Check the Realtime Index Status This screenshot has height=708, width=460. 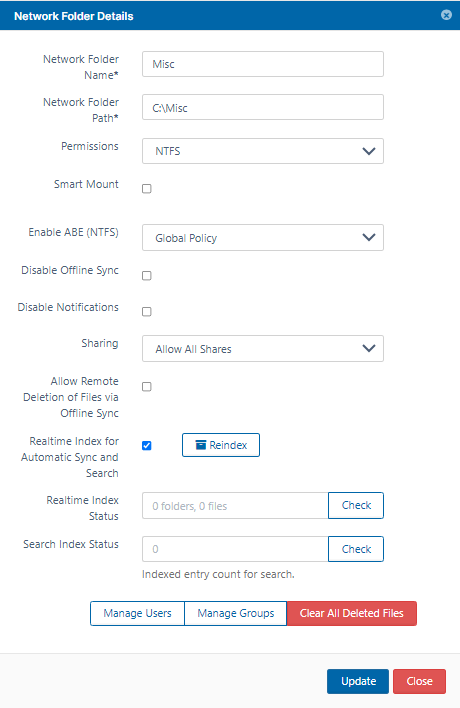[356, 505]
